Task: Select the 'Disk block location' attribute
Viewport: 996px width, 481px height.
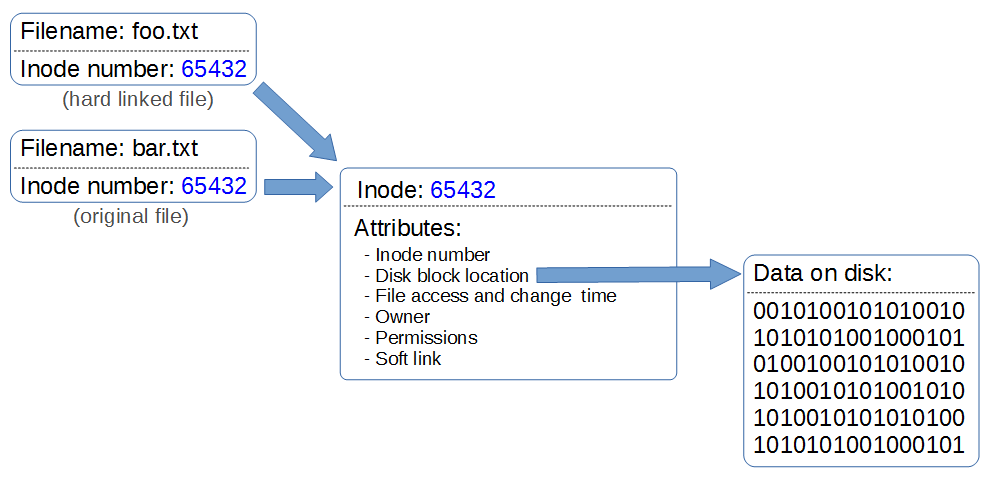Action: pos(451,275)
